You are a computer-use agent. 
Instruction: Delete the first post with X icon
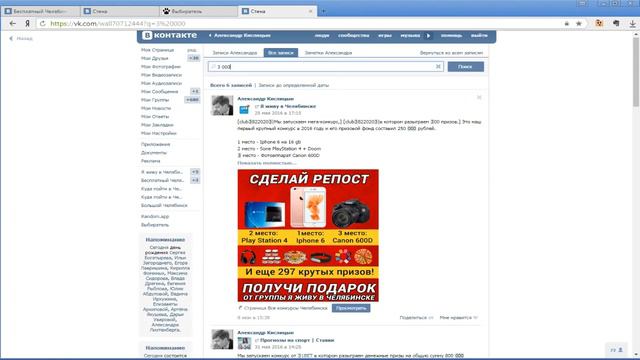click(x=479, y=98)
